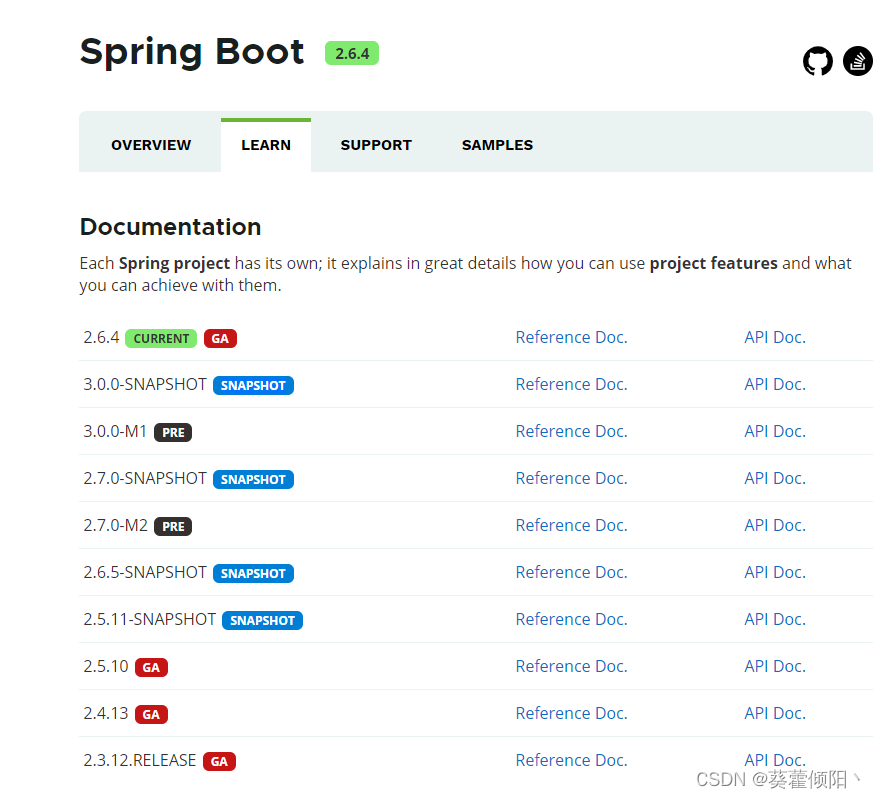875x799 pixels.
Task: Open Reference Doc. for version 2.4.13
Action: tap(571, 713)
